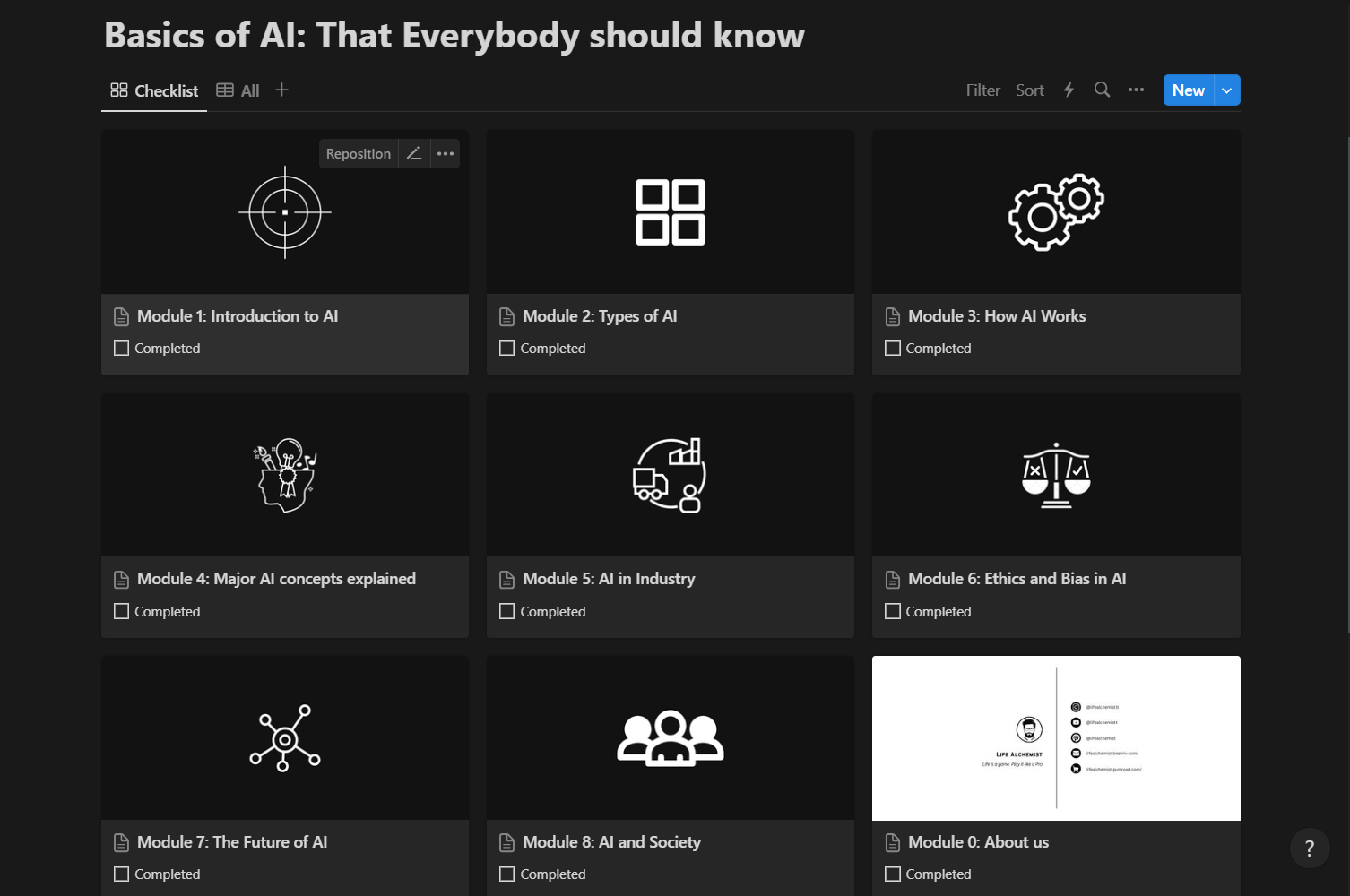Click the help question mark button
The image size is (1350, 896).
tap(1310, 848)
